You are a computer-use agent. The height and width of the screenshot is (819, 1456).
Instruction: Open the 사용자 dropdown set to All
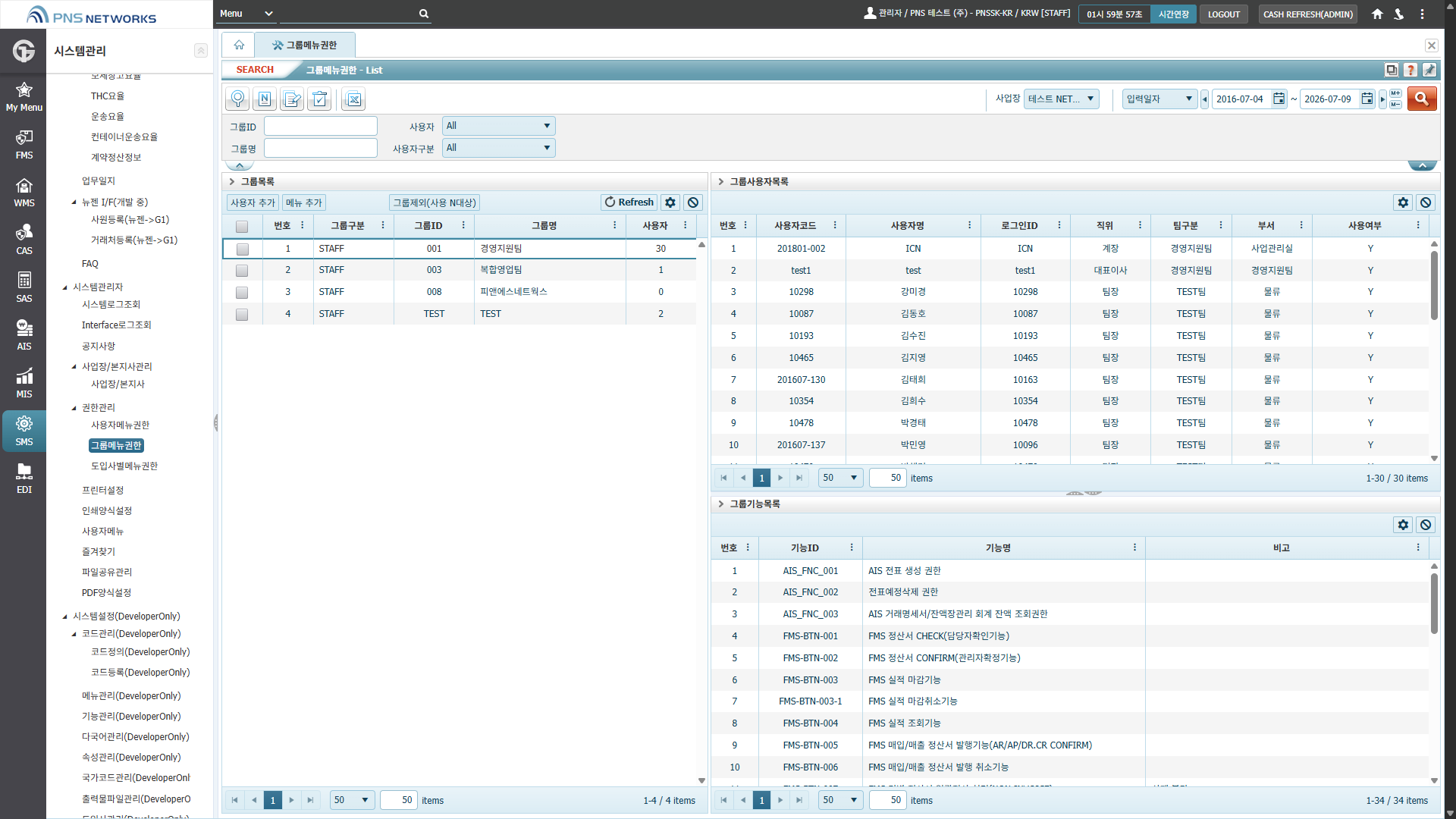click(x=499, y=126)
